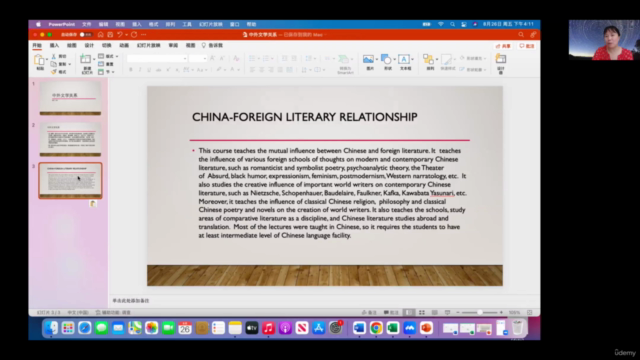Toggle Italic formatting
640x360 pixels.
[140, 70]
